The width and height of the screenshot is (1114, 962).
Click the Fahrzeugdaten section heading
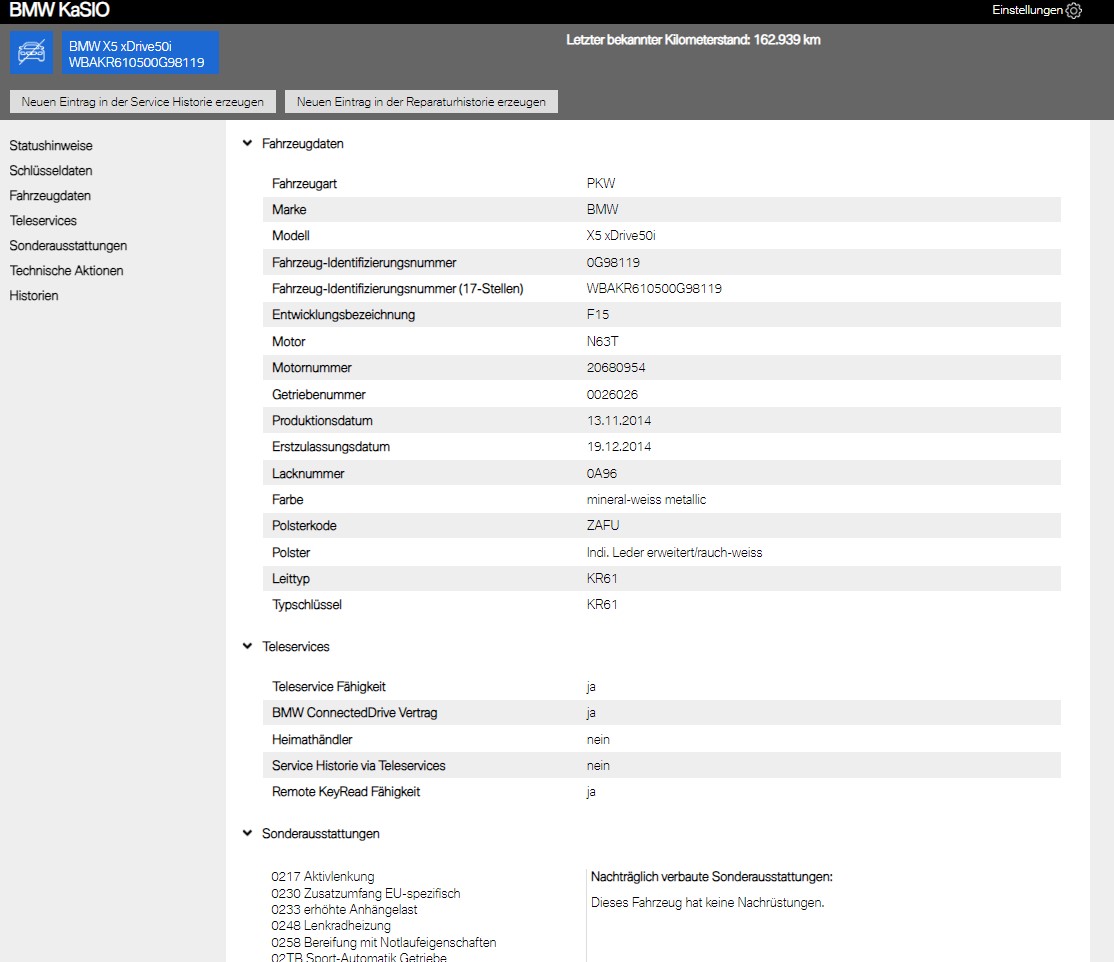point(303,144)
